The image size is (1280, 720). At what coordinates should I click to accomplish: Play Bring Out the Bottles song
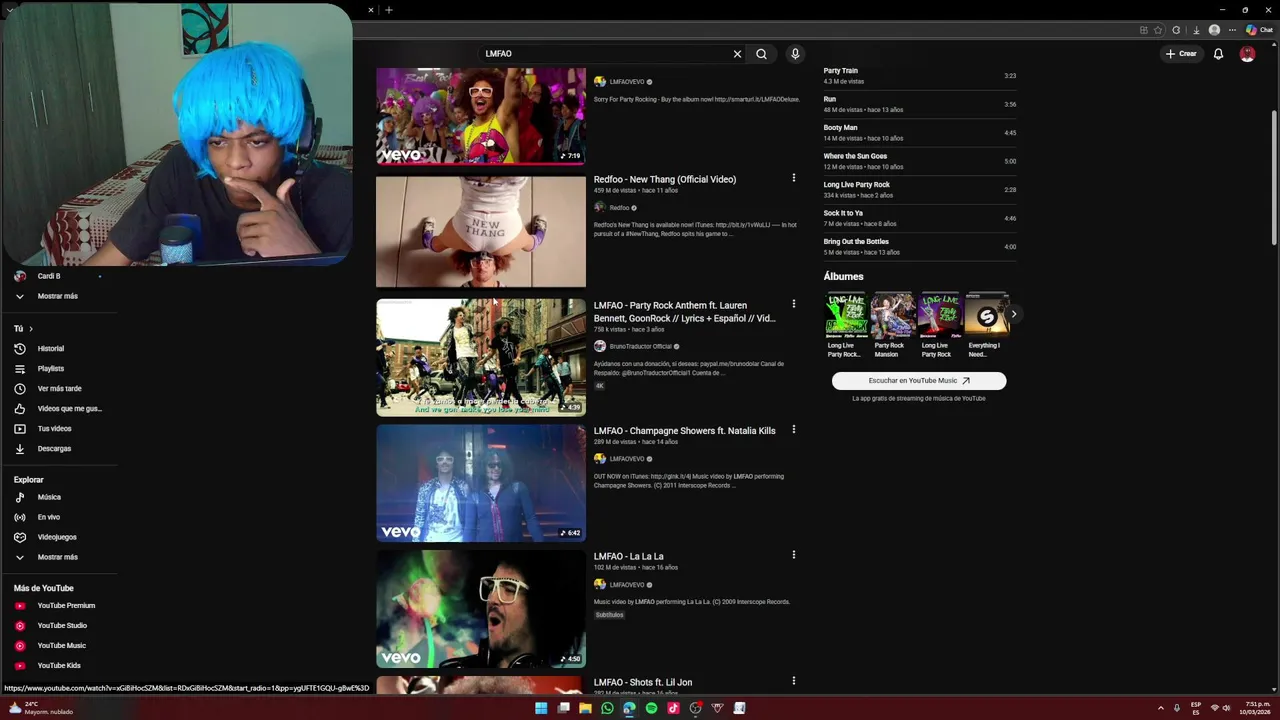point(920,247)
